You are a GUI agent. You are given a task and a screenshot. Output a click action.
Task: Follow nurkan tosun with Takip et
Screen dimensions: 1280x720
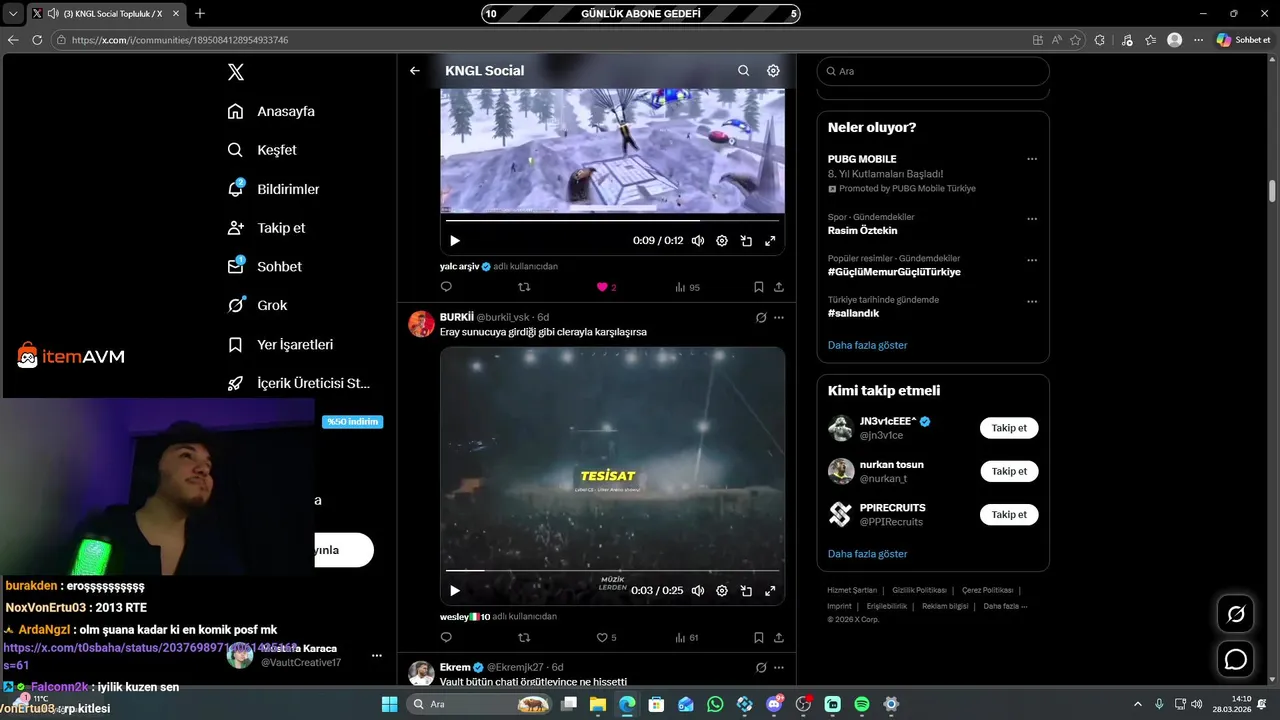click(x=1009, y=471)
